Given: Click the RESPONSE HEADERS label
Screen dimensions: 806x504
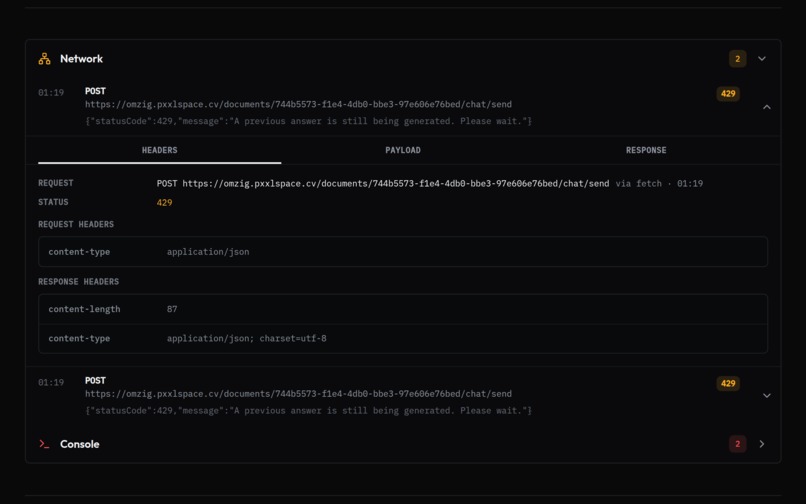Looking at the screenshot, I should [78, 282].
